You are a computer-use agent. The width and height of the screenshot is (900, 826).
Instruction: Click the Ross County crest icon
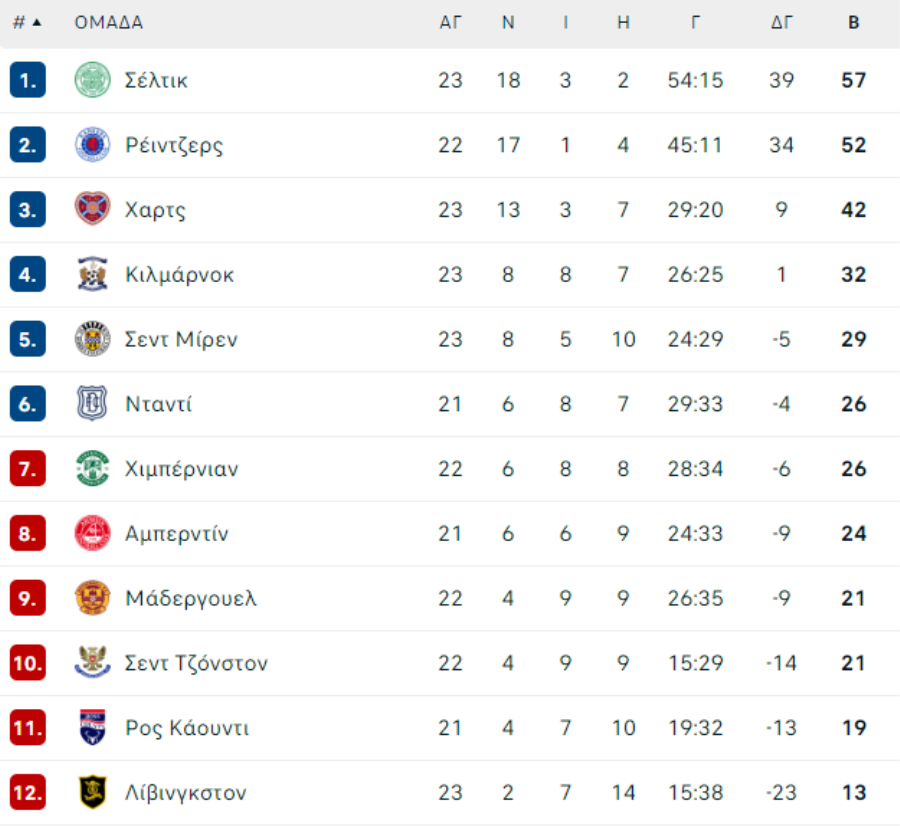point(93,728)
